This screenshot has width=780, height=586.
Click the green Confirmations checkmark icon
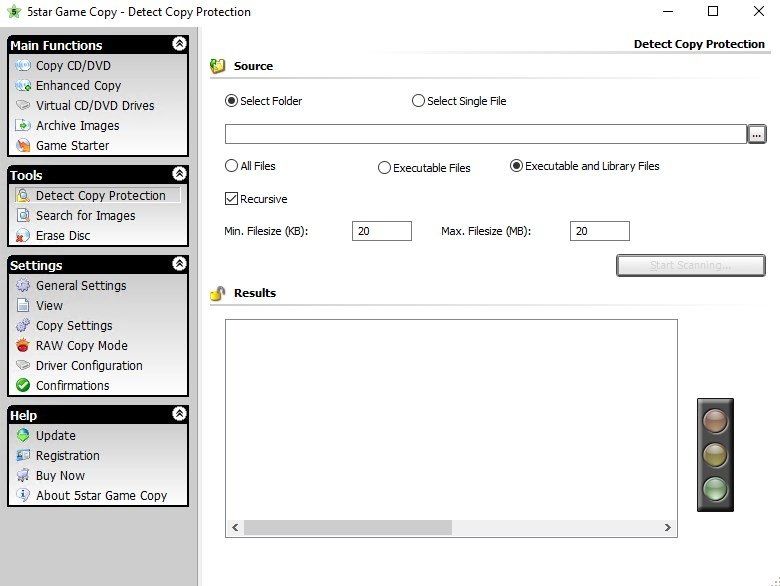(23, 386)
